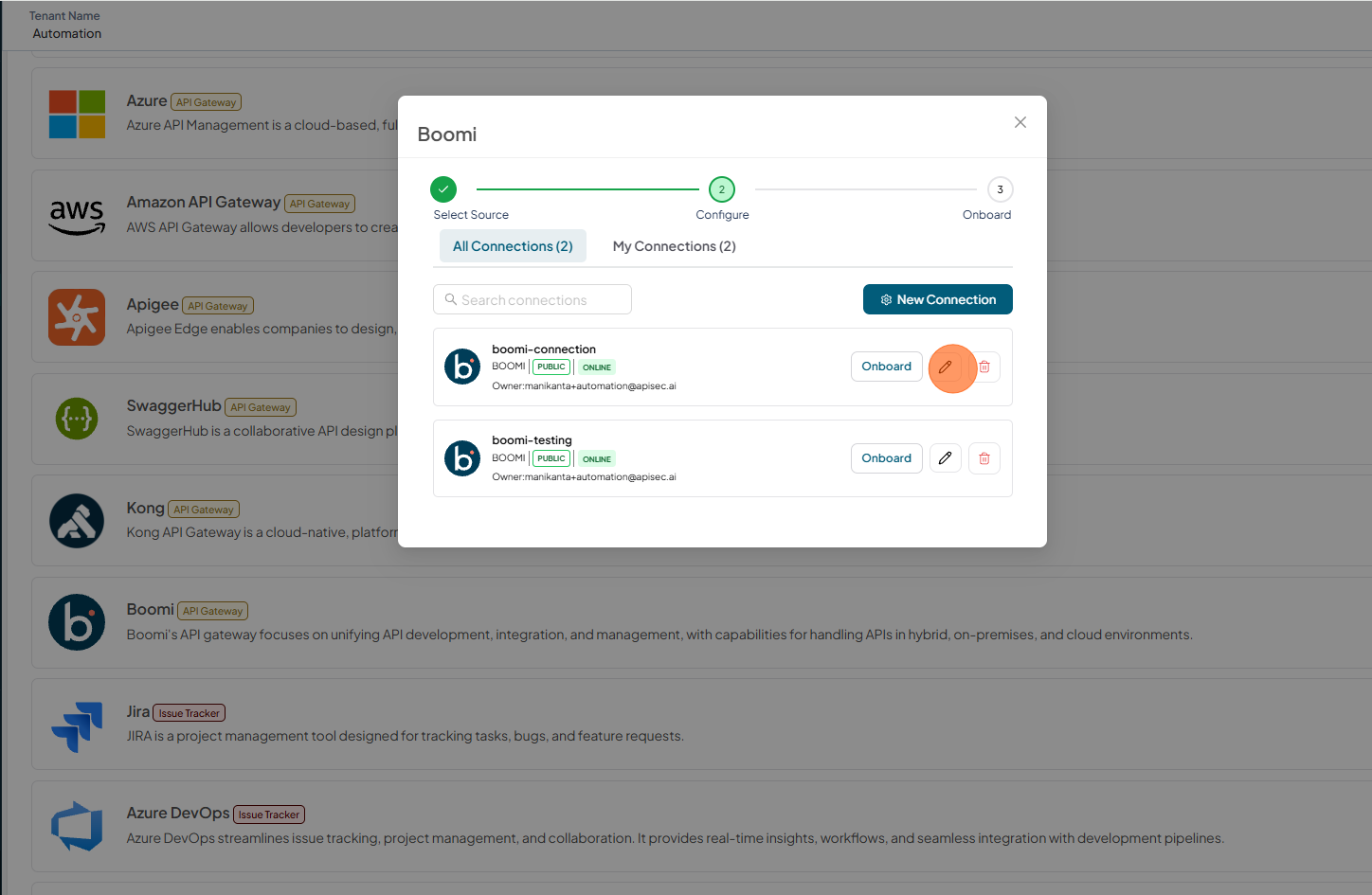Click the SwaggerHub logo icon
The height and width of the screenshot is (895, 1372).
click(77, 419)
